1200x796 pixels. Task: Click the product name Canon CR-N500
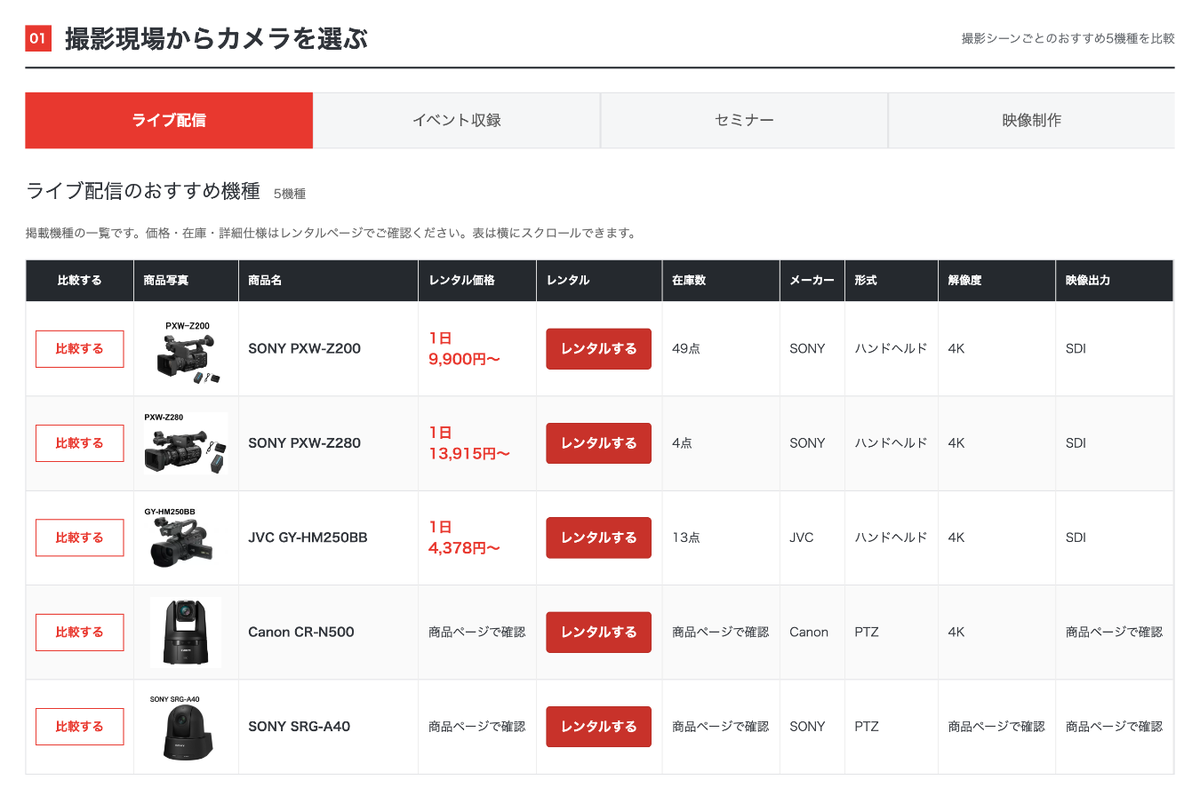coord(301,632)
